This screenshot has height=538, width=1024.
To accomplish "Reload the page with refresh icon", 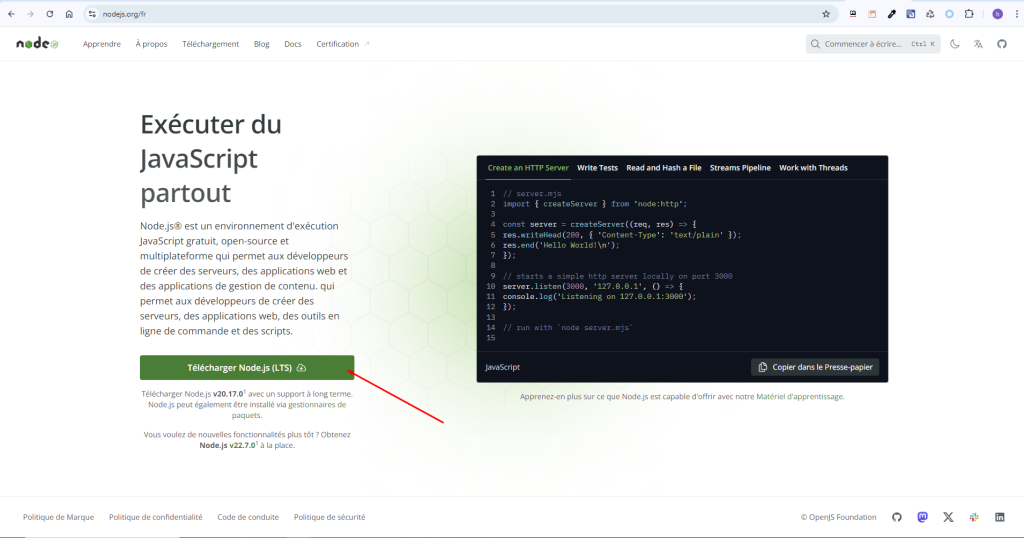I will tap(50, 14).
